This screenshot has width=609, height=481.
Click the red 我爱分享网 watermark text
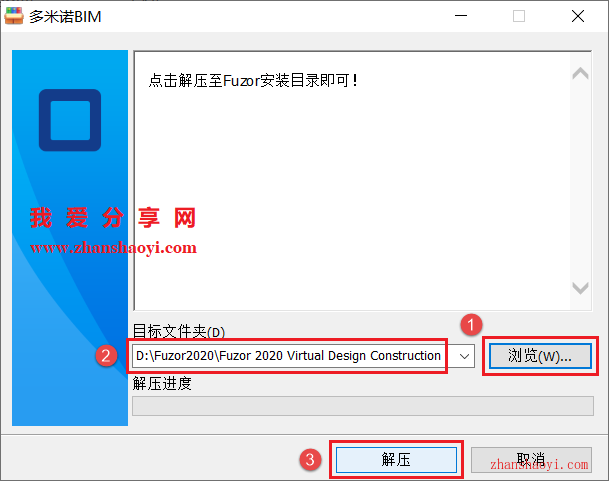tap(113, 218)
